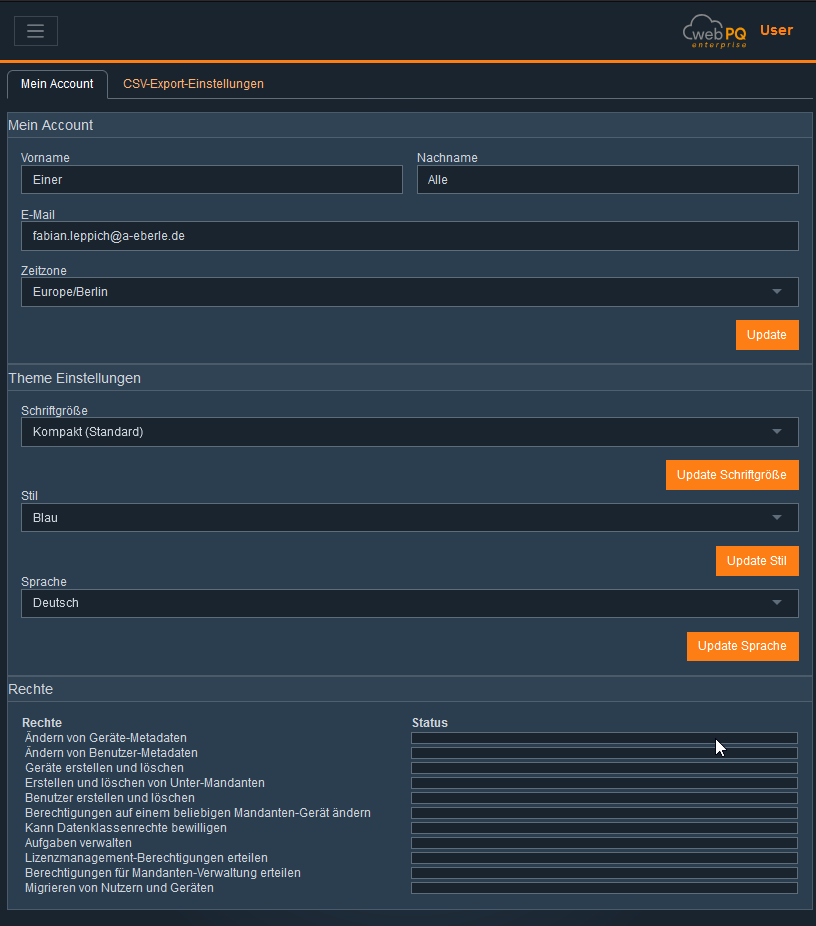
Task: Click the Update Schriftgröße button
Action: coord(732,475)
